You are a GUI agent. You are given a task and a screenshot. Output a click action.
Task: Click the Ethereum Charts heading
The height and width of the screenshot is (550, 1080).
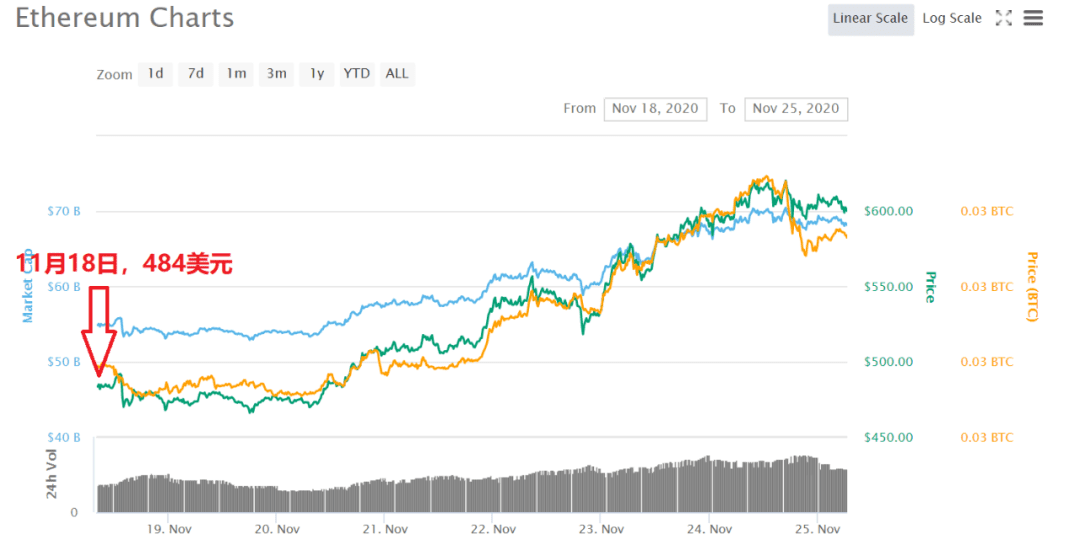(125, 18)
